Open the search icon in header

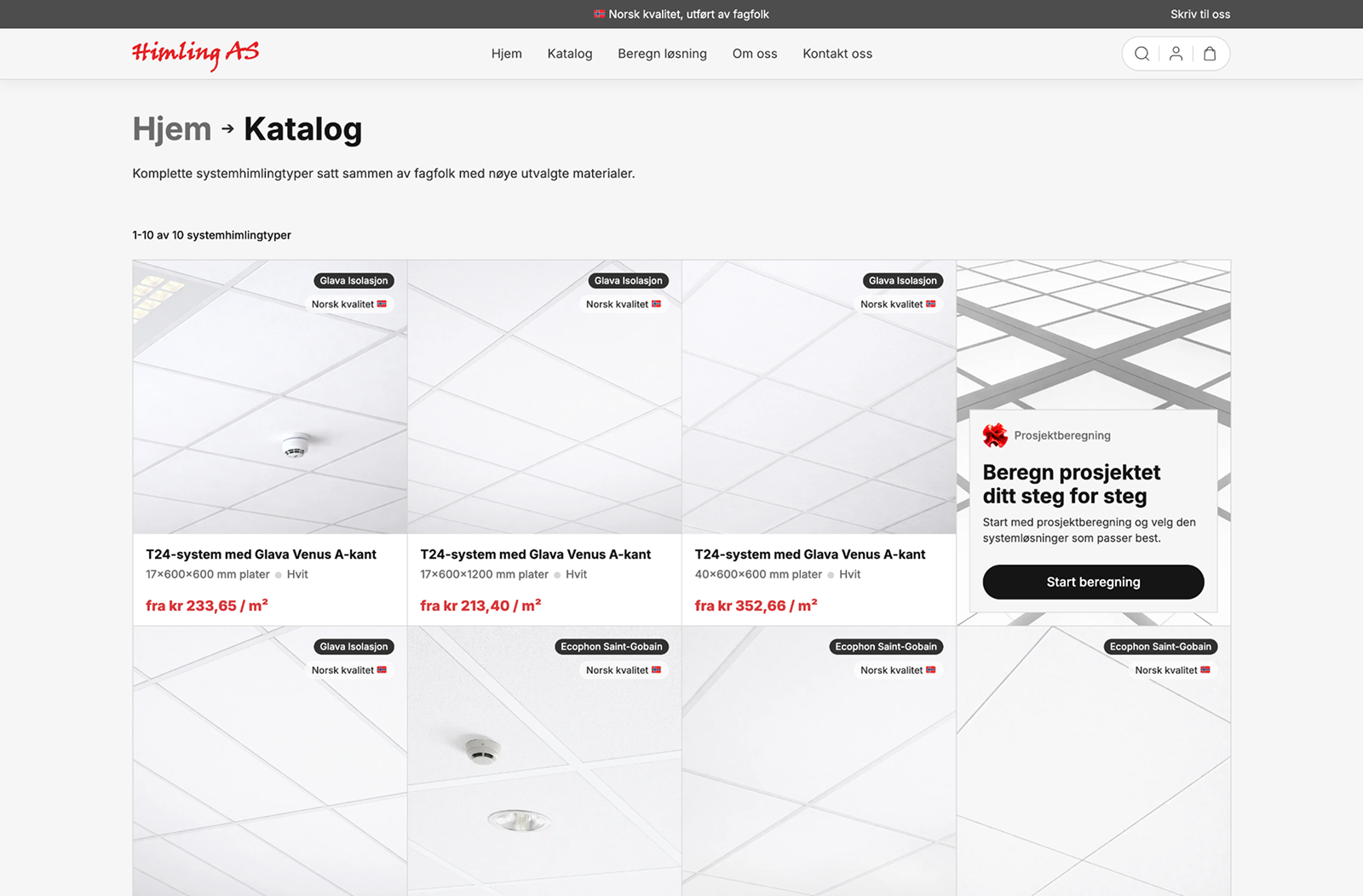tap(1142, 54)
